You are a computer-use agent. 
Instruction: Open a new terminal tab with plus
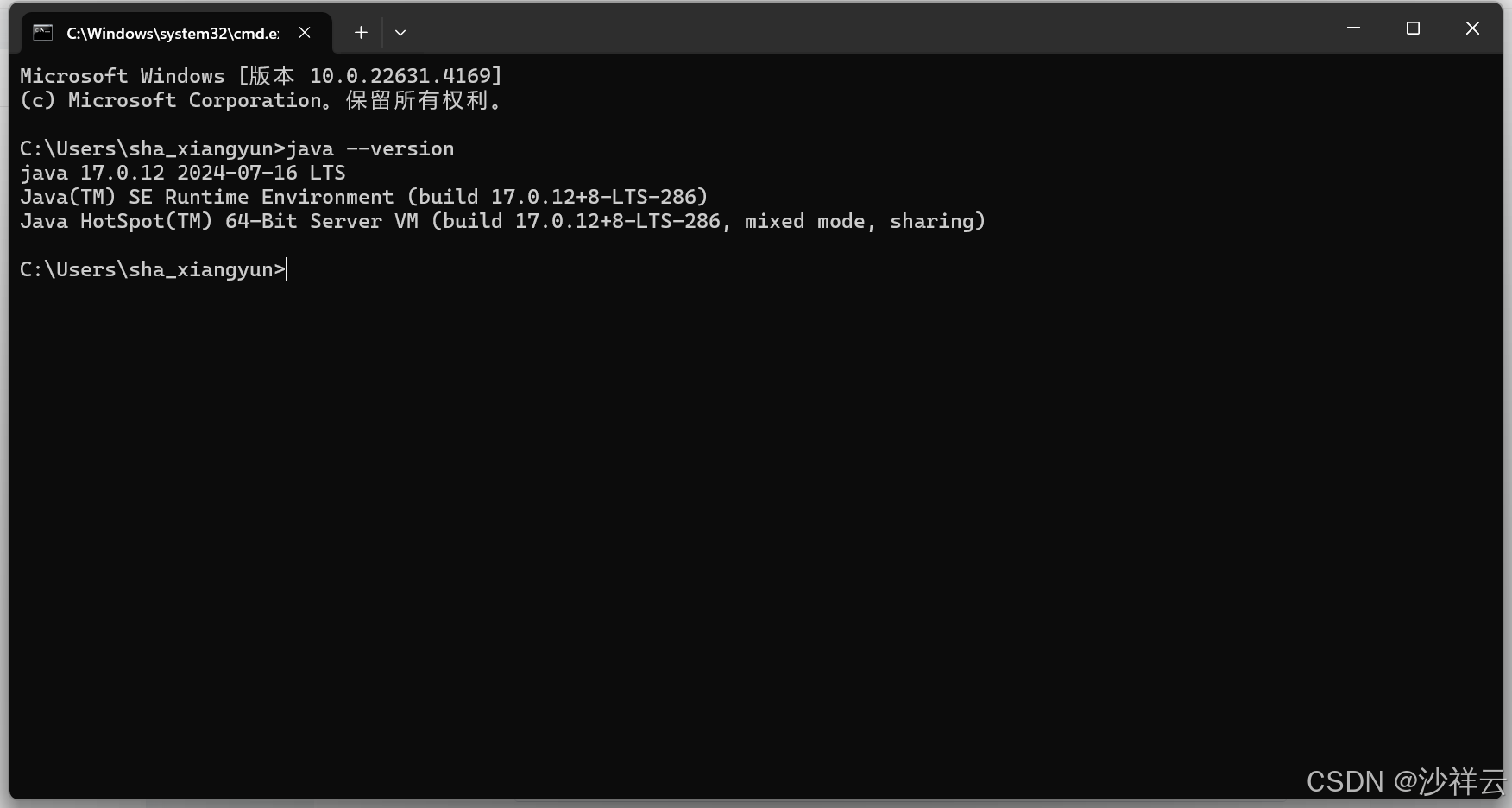tap(361, 33)
